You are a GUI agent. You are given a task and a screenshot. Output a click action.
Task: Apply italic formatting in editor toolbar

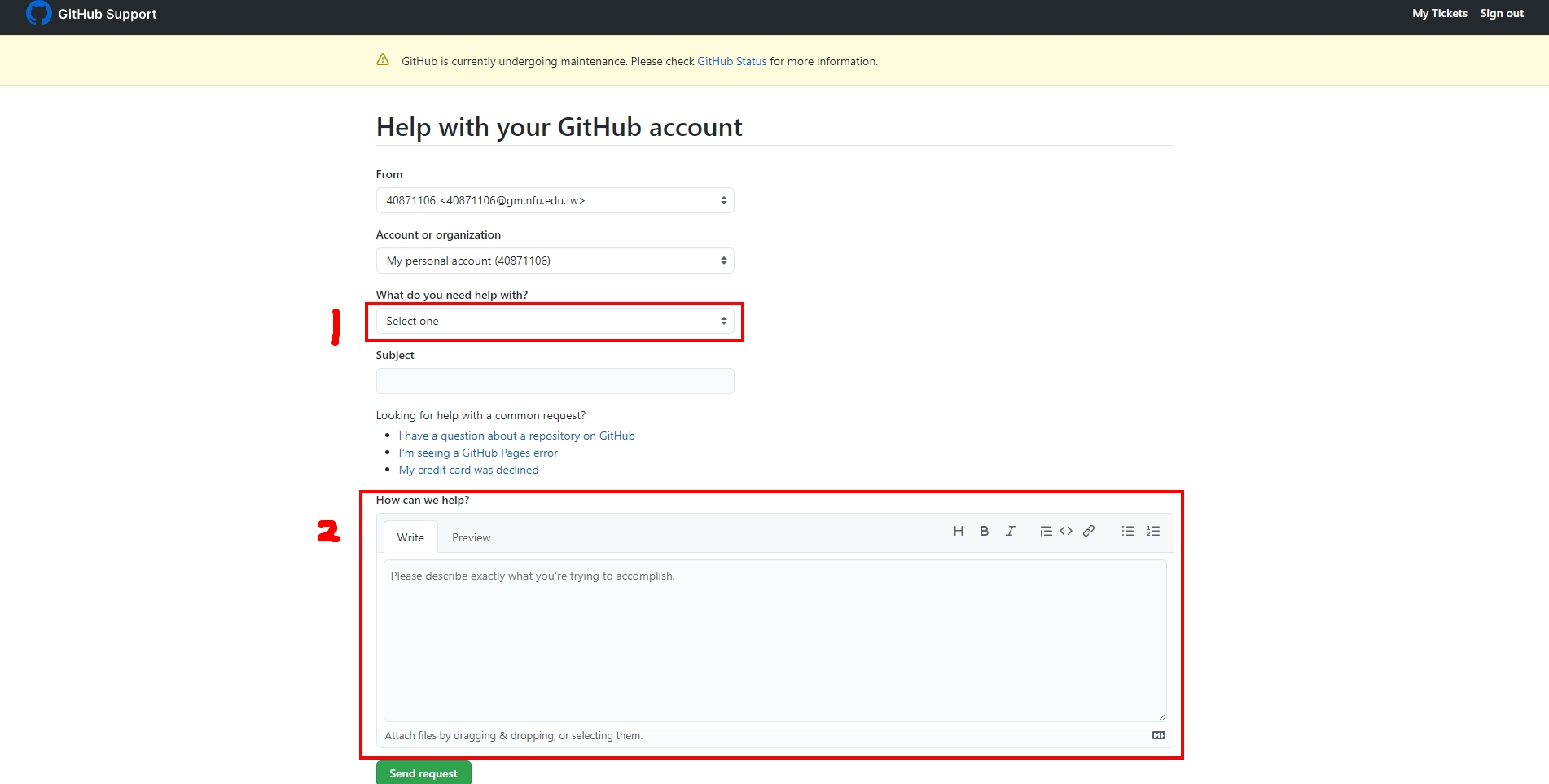click(1010, 531)
